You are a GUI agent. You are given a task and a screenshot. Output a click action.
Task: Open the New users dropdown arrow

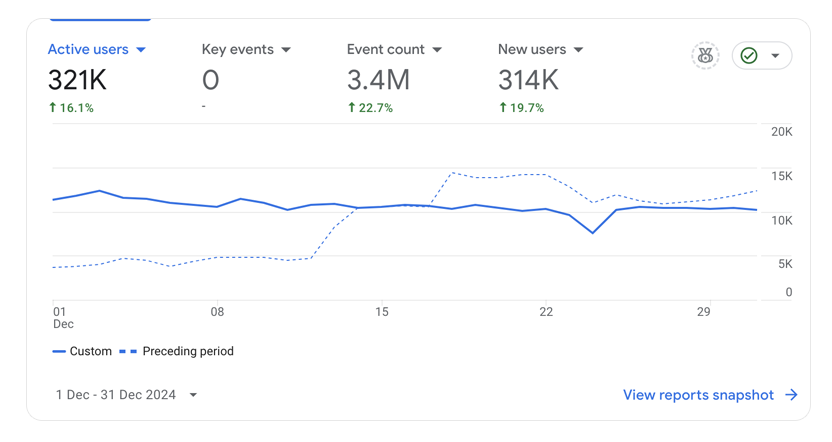coord(578,50)
